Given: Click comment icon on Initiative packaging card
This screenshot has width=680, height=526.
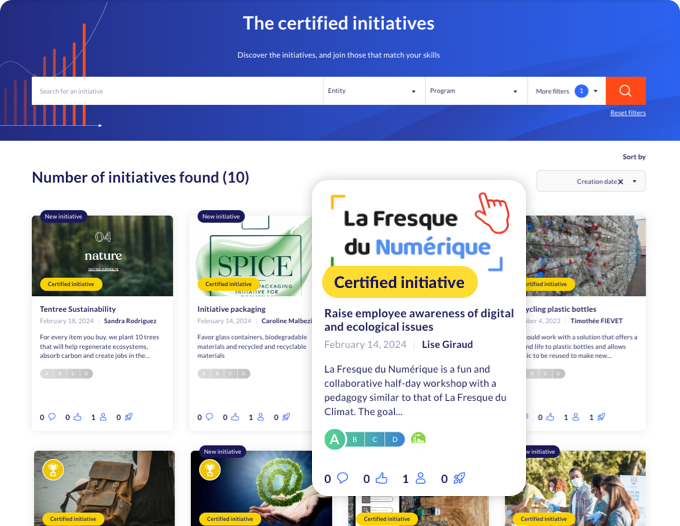Looking at the screenshot, I should [209, 417].
